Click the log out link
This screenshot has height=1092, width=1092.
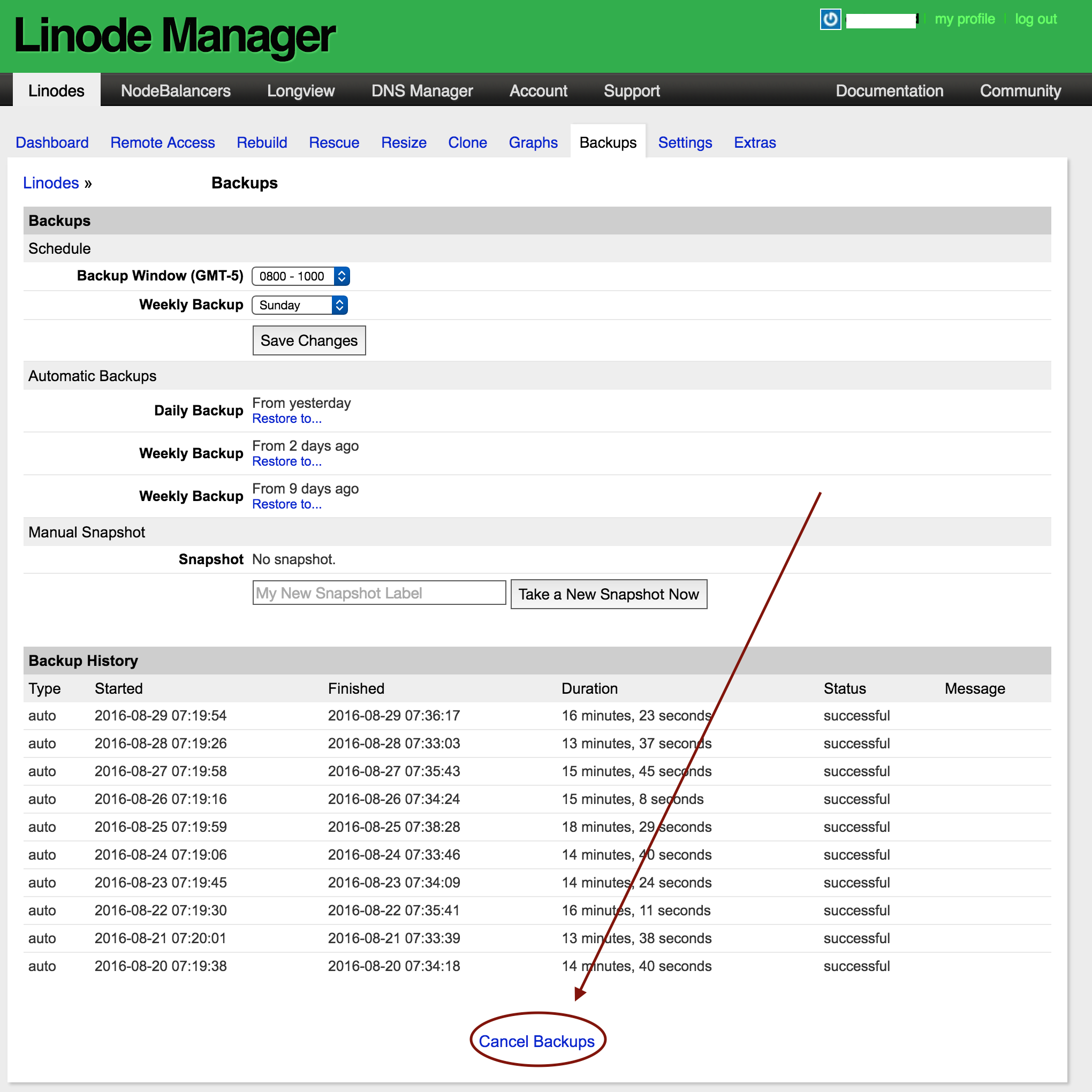click(1035, 19)
